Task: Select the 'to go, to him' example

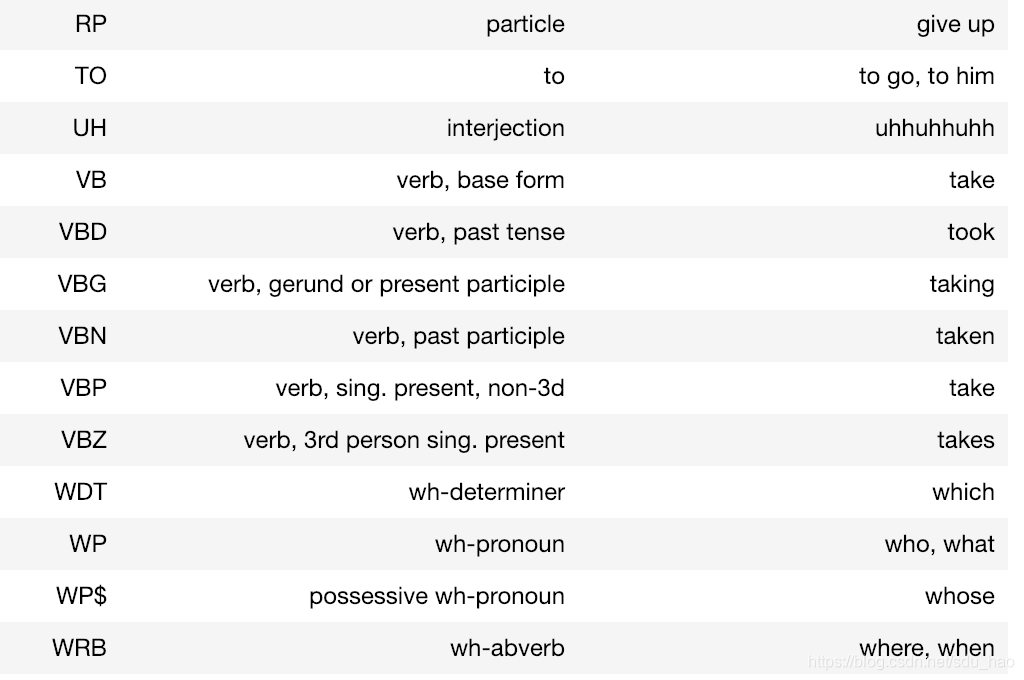Action: (927, 76)
